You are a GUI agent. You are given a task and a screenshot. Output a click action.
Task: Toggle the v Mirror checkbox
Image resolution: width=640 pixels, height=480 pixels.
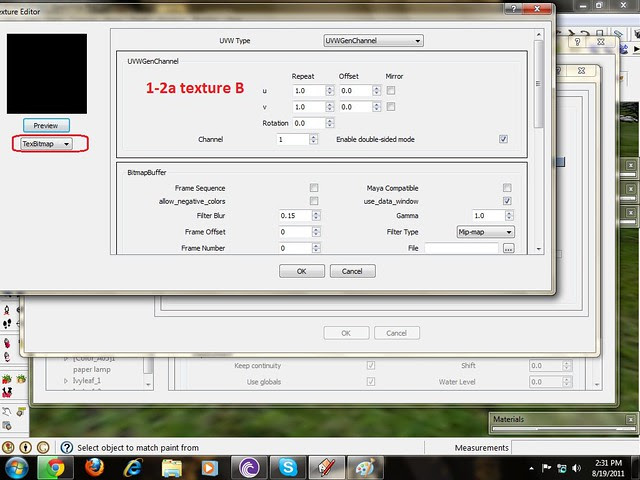391,107
